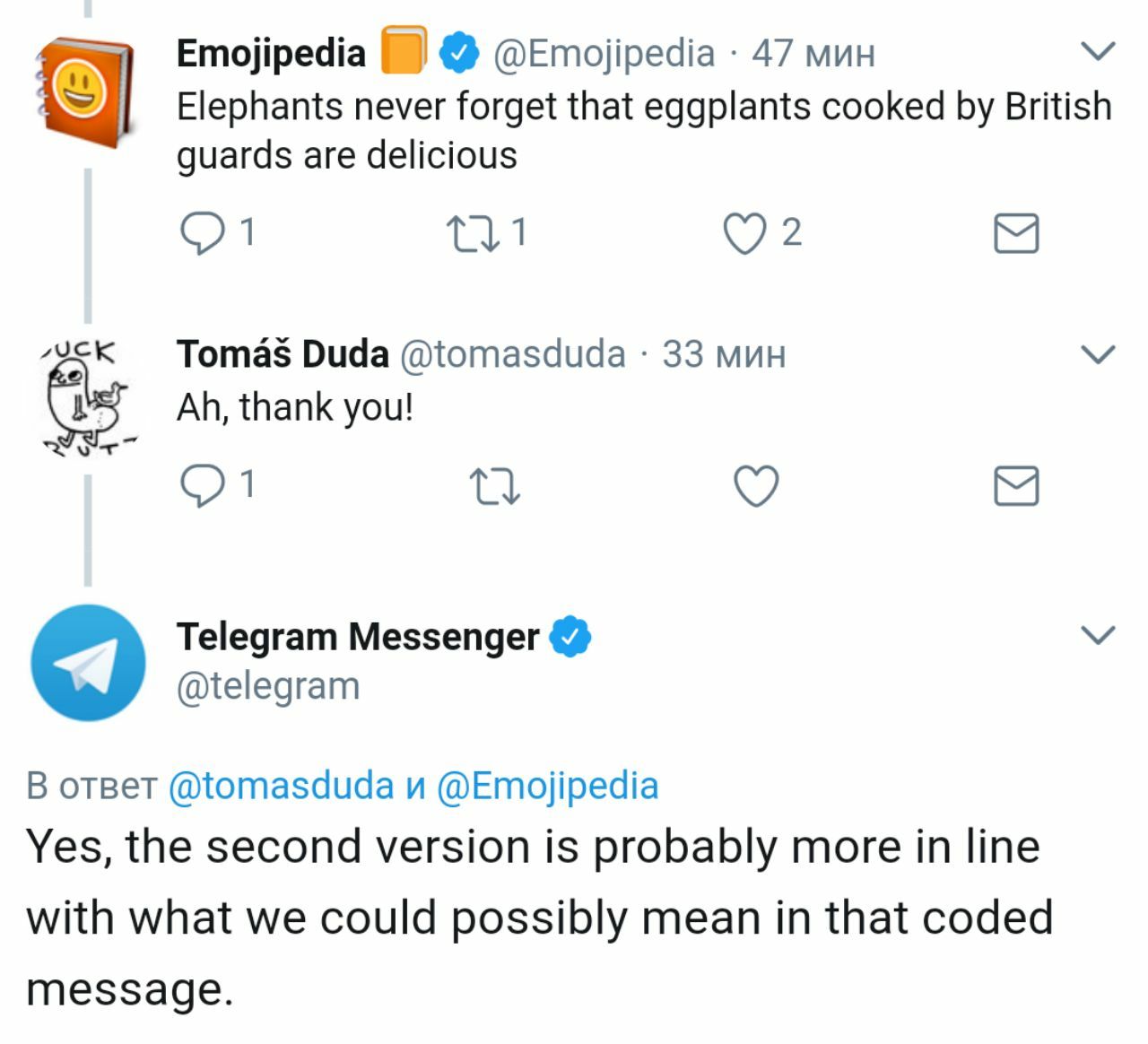Open the Emojipedia account name
Viewport: 1148px width, 1044px height.
click(271, 53)
